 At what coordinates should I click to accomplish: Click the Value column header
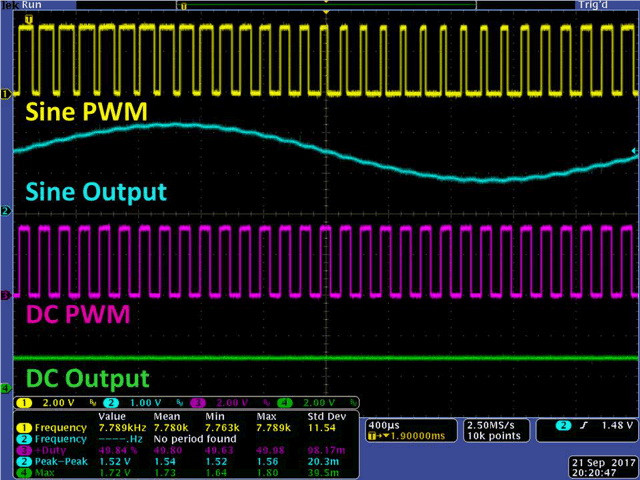pos(112,417)
